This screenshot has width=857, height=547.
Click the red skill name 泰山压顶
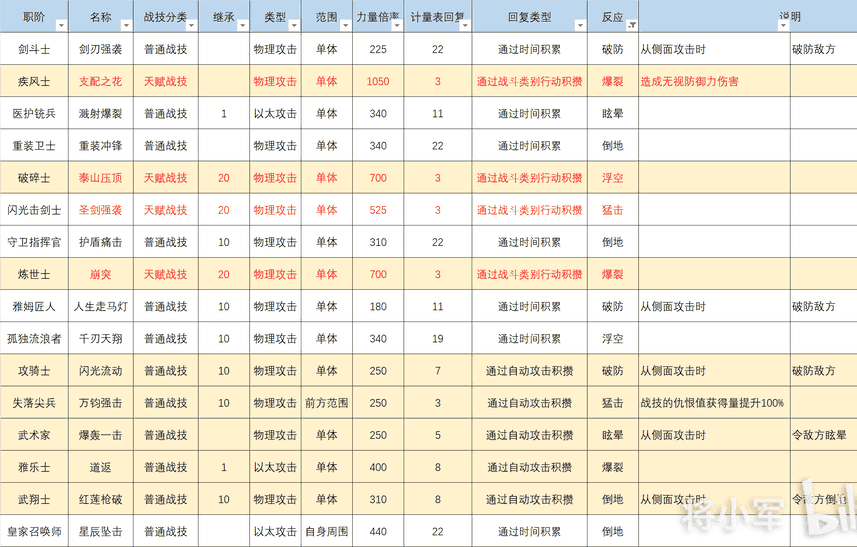pyautogui.click(x=101, y=178)
